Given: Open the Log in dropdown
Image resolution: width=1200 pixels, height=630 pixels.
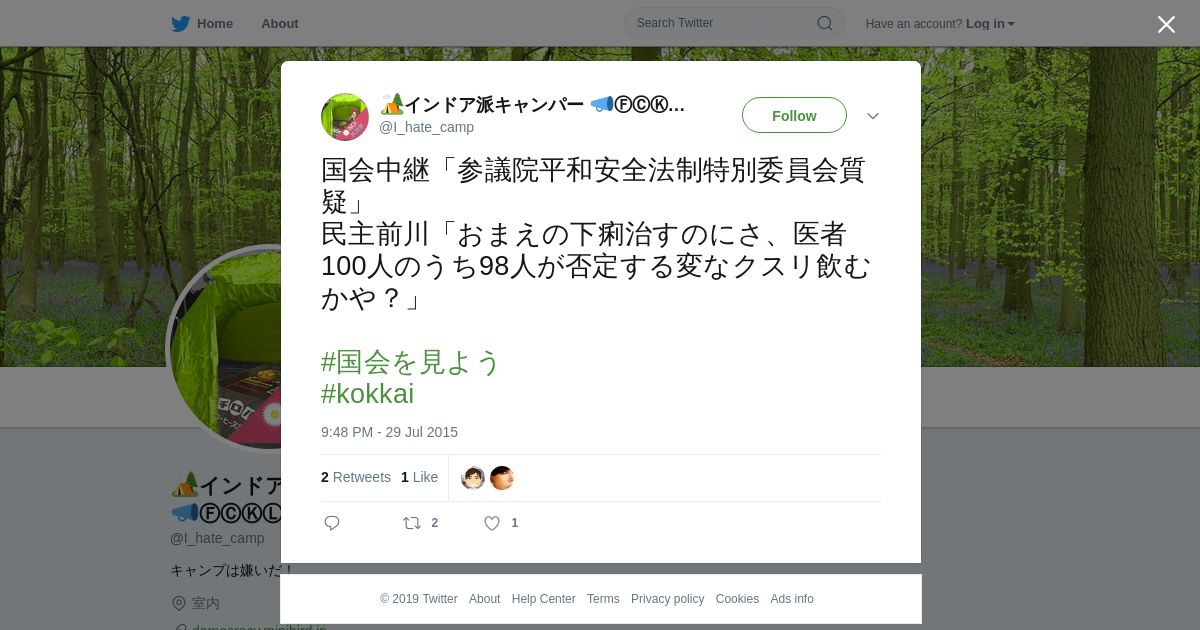Looking at the screenshot, I should tap(990, 24).
